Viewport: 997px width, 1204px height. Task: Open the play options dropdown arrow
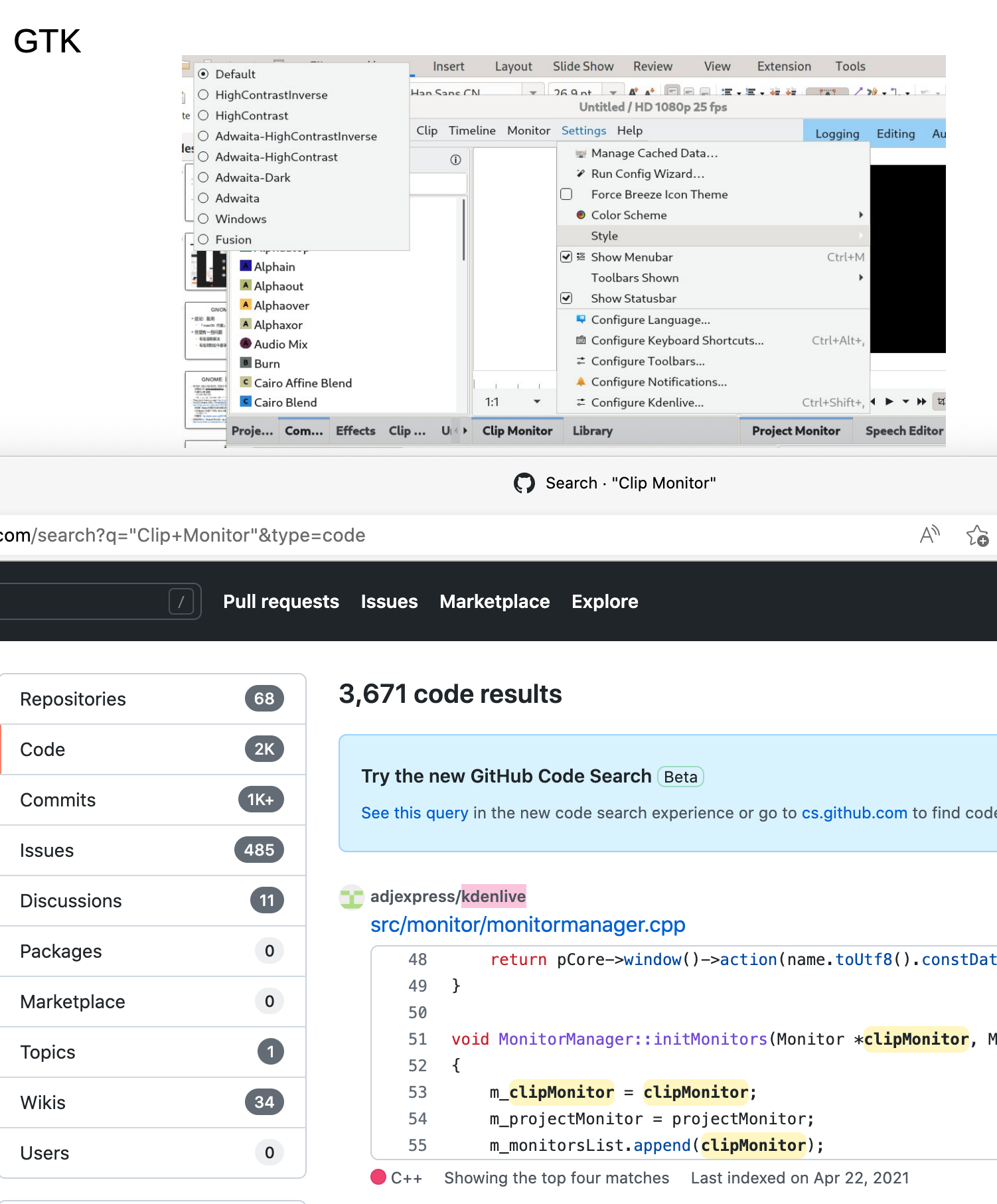[x=905, y=401]
